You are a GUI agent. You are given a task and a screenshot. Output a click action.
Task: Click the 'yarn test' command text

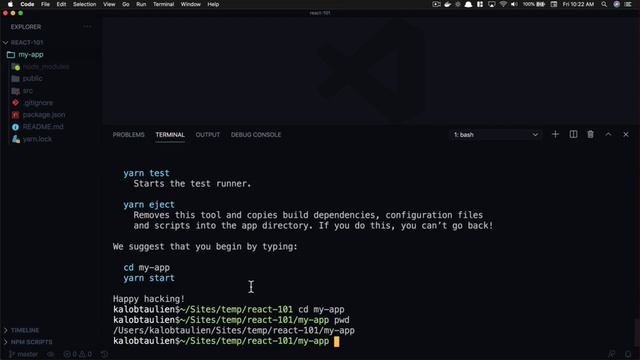146,173
